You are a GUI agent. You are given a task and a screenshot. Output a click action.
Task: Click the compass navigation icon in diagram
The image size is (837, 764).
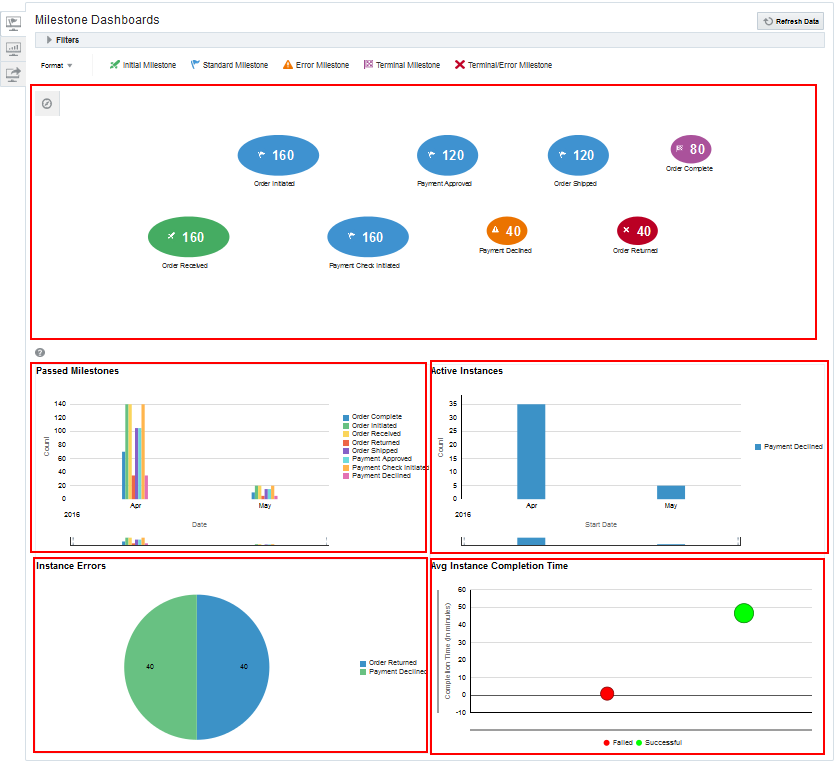[x=47, y=104]
